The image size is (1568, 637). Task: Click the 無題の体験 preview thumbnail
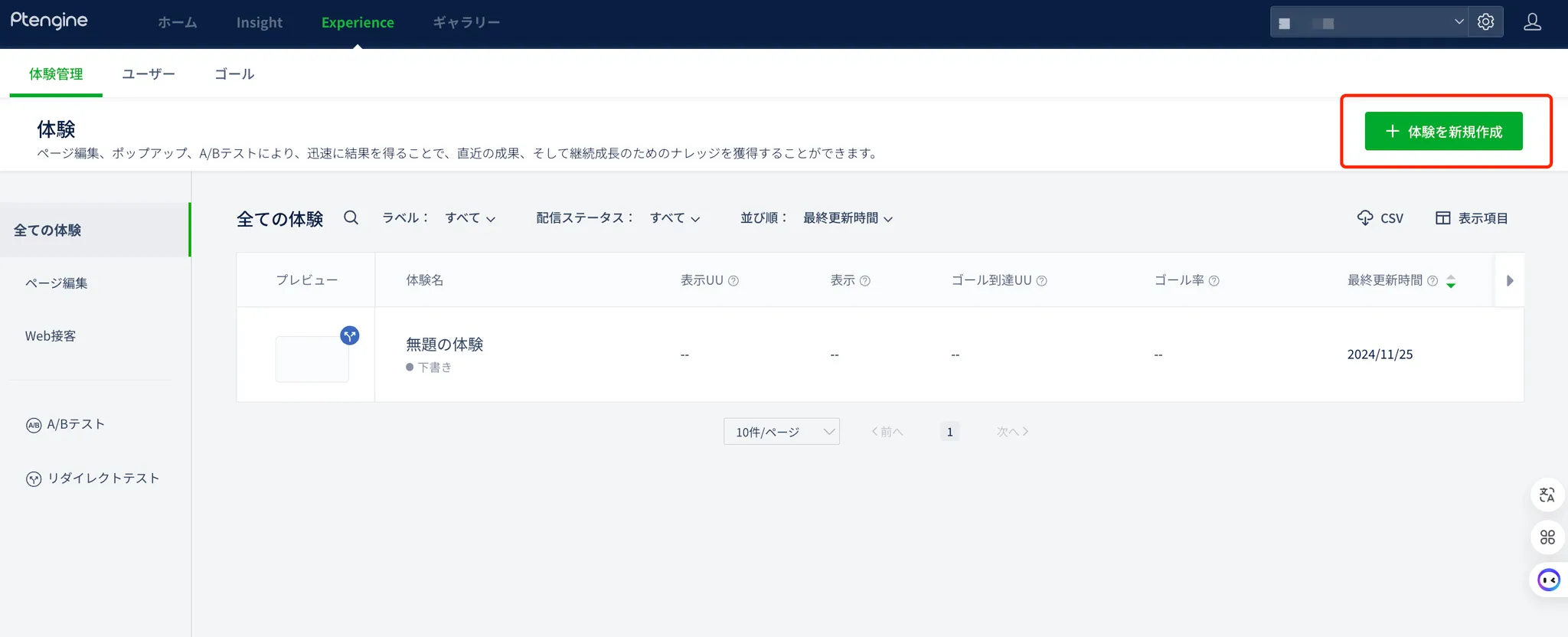click(x=312, y=358)
